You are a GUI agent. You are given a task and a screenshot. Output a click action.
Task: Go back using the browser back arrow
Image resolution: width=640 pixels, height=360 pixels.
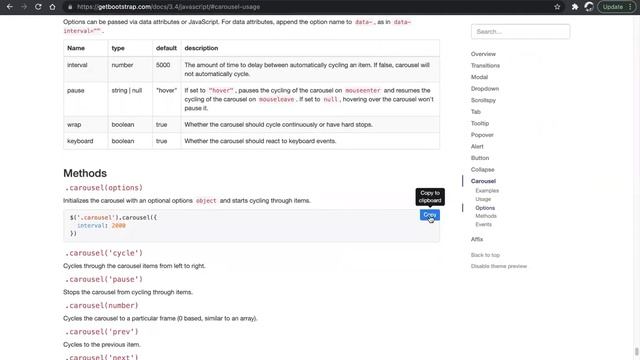coord(10,7)
